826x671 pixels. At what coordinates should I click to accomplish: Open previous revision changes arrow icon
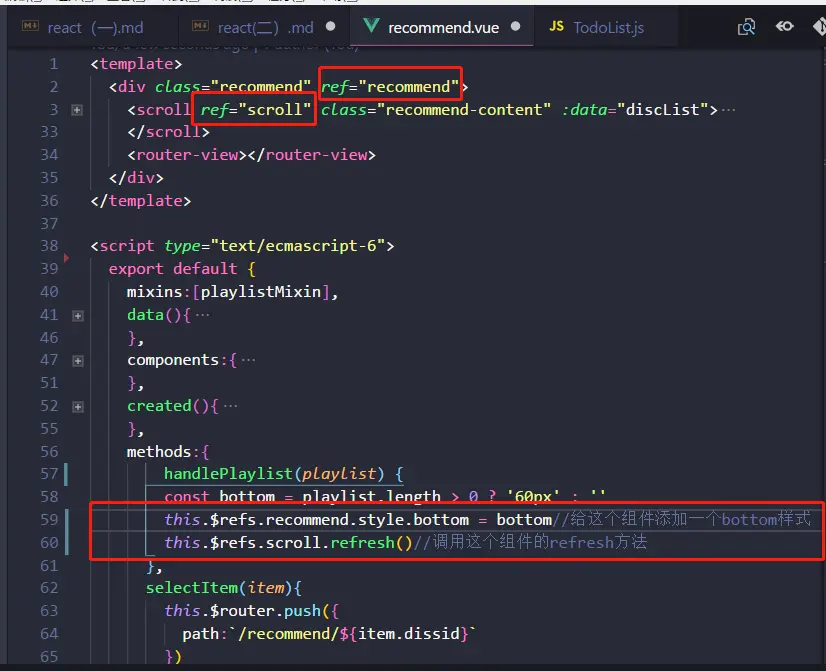(x=784, y=26)
